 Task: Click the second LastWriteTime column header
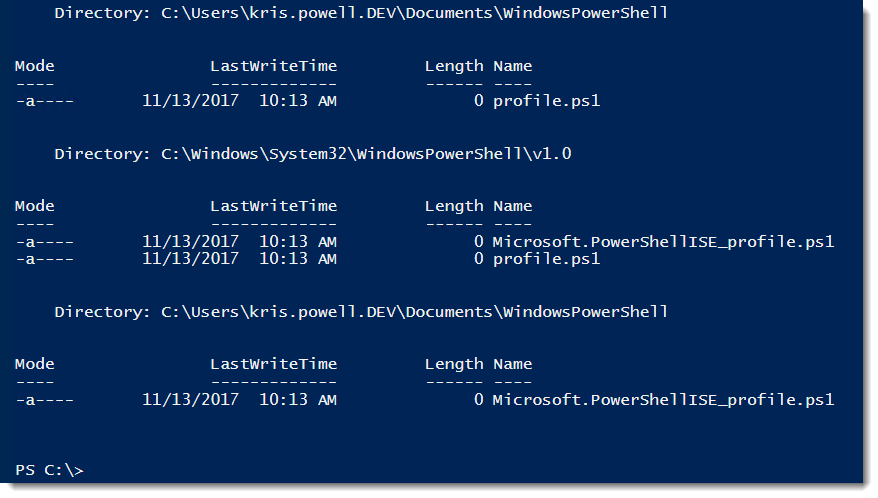click(274, 206)
